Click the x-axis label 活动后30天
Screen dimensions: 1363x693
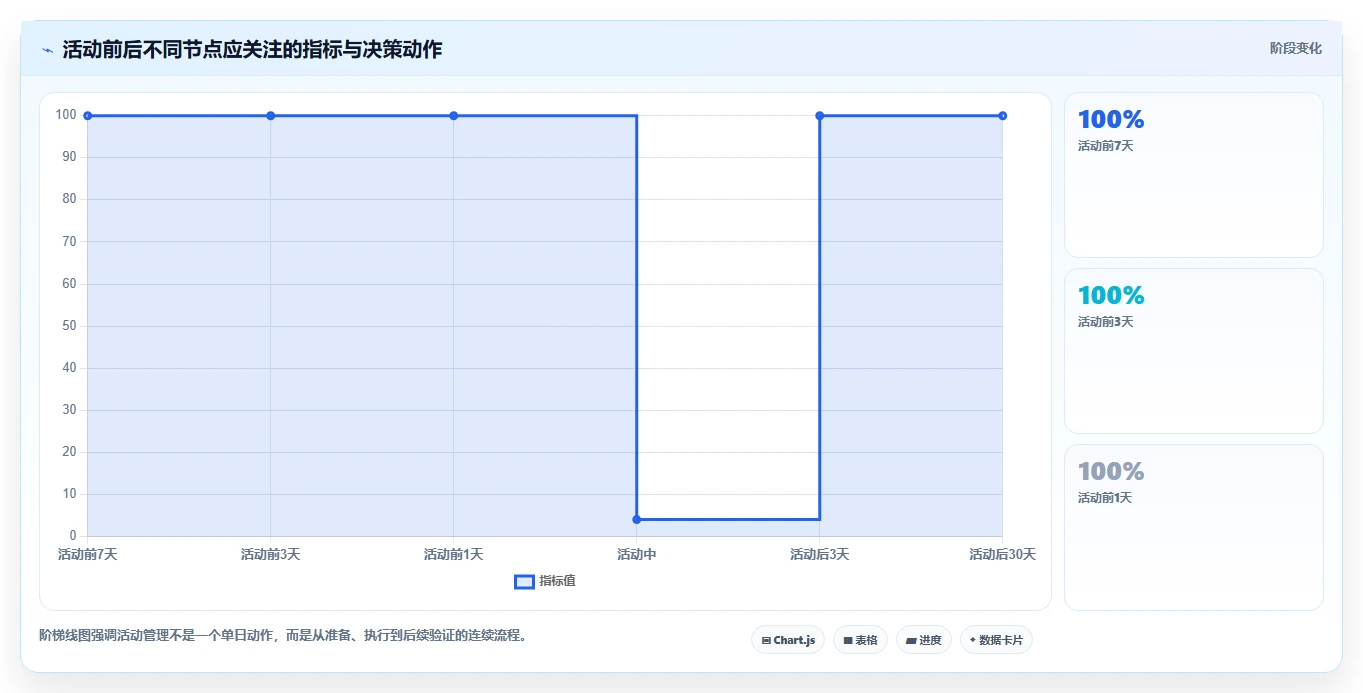point(1003,554)
